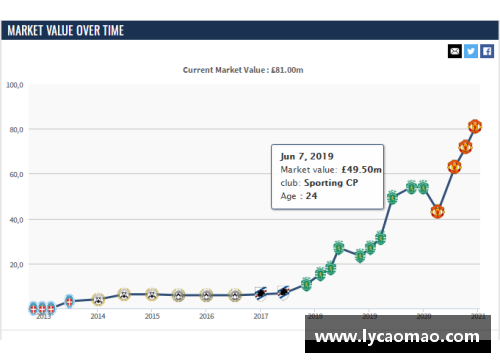Click the very first red-cross marker of 2013
The height and width of the screenshot is (362, 500).
[x=33, y=309]
